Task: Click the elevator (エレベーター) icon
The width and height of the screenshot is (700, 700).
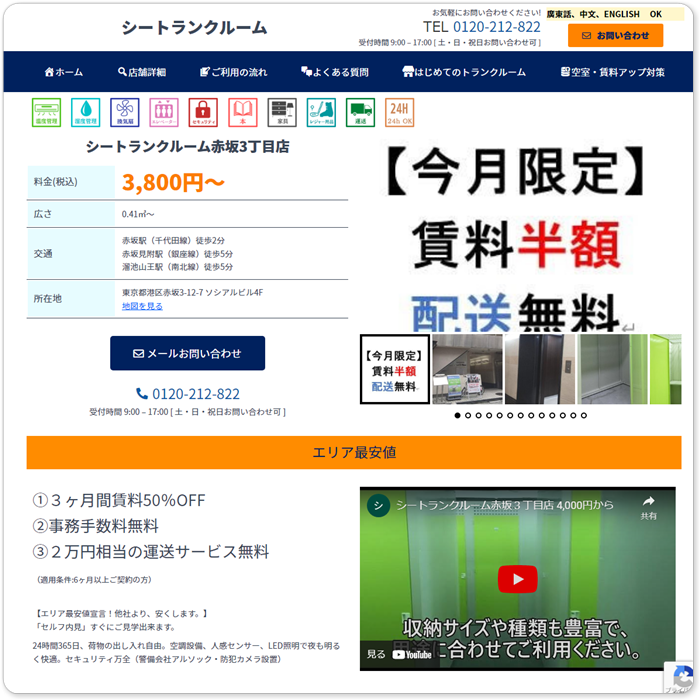Action: (164, 112)
